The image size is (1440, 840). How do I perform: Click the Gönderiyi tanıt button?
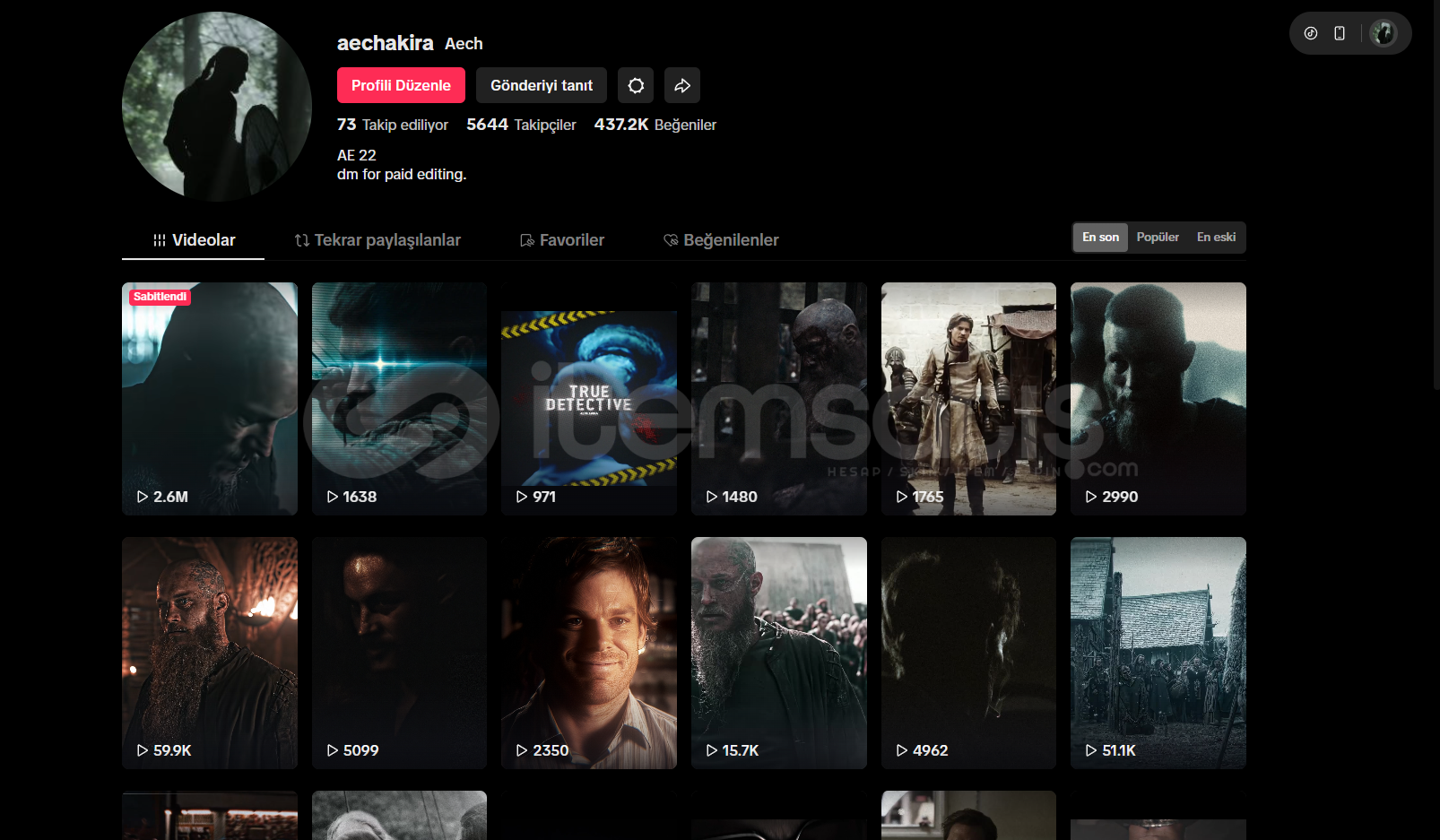[x=542, y=85]
